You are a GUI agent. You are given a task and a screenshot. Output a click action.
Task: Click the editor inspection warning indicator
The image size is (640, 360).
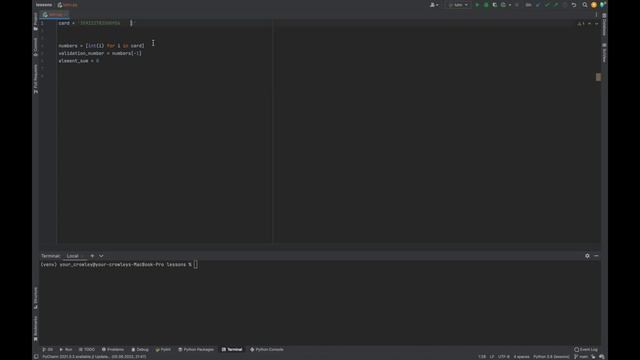[581, 24]
